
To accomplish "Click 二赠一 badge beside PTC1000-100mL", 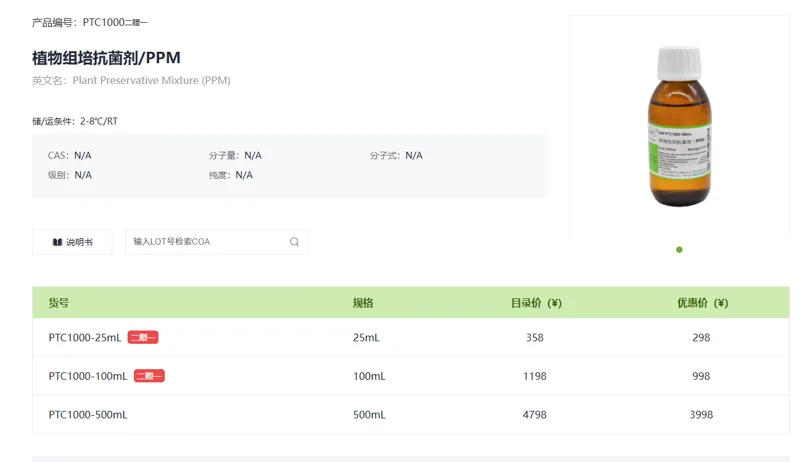I will (149, 376).
